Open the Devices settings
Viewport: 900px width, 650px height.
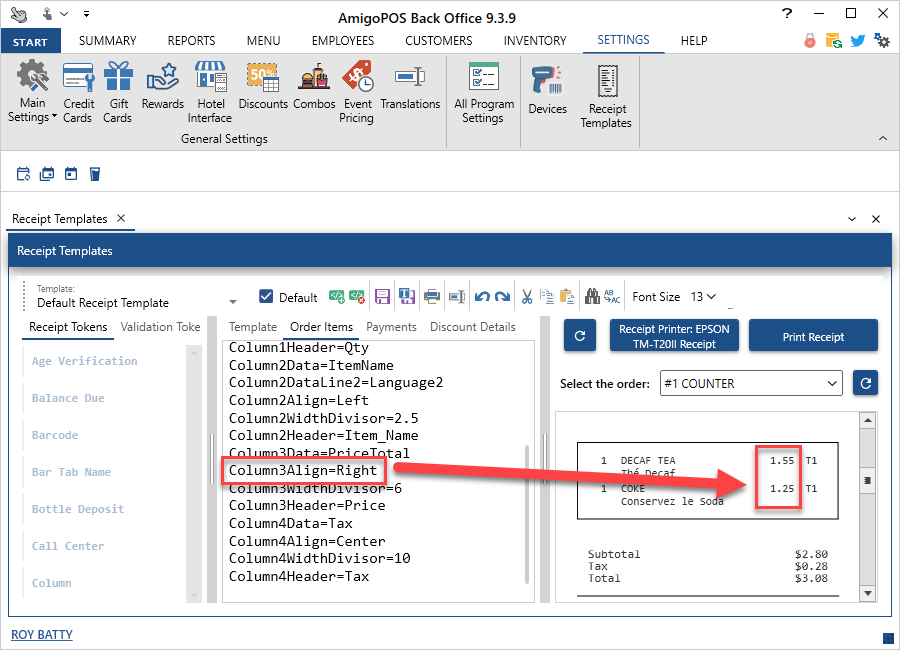[x=547, y=91]
